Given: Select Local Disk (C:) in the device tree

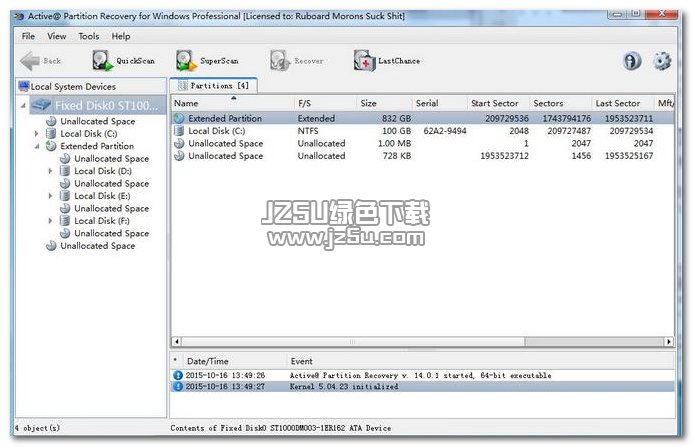Looking at the screenshot, I should click(x=88, y=134).
